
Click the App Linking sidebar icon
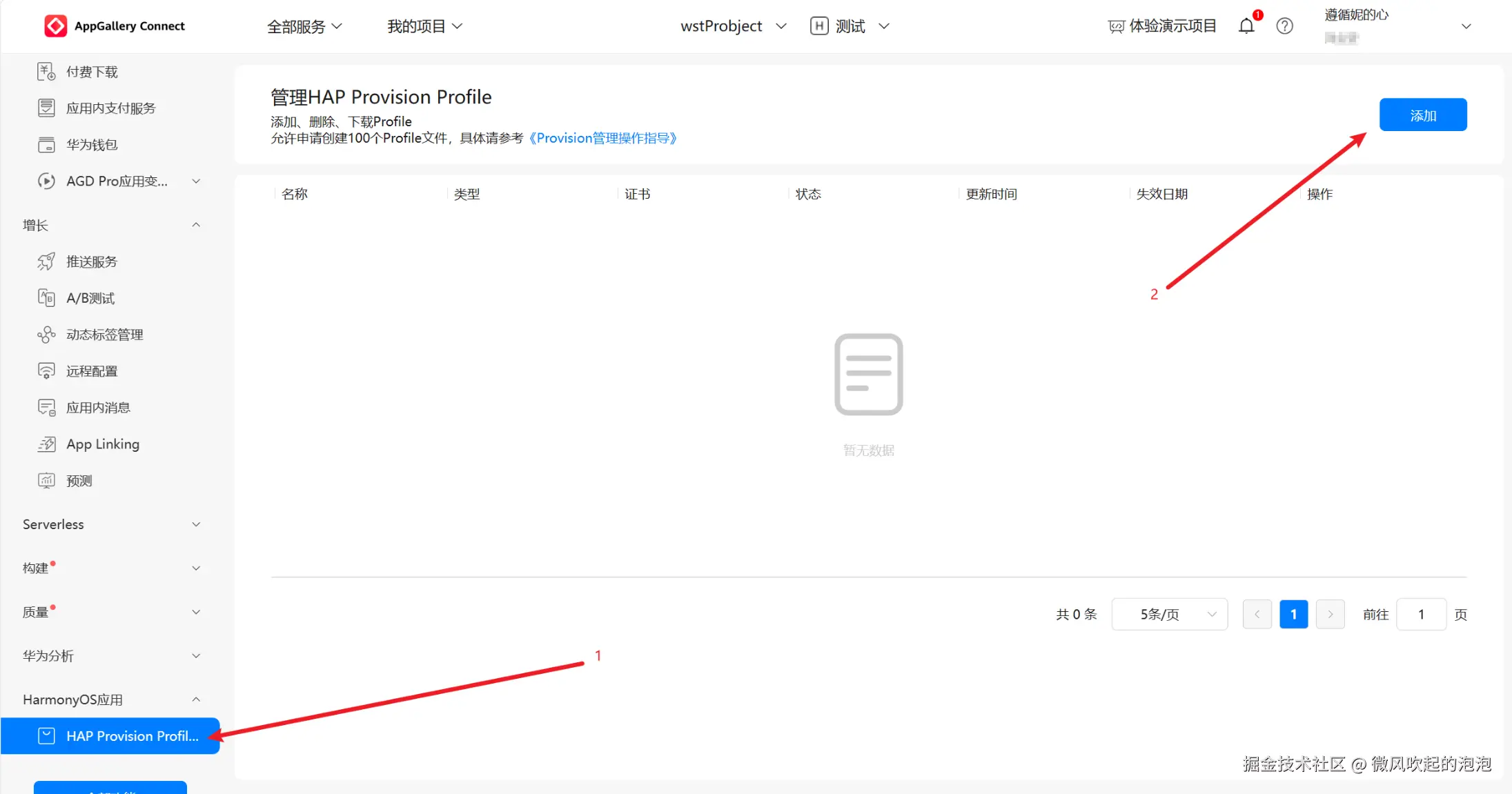pyautogui.click(x=46, y=444)
